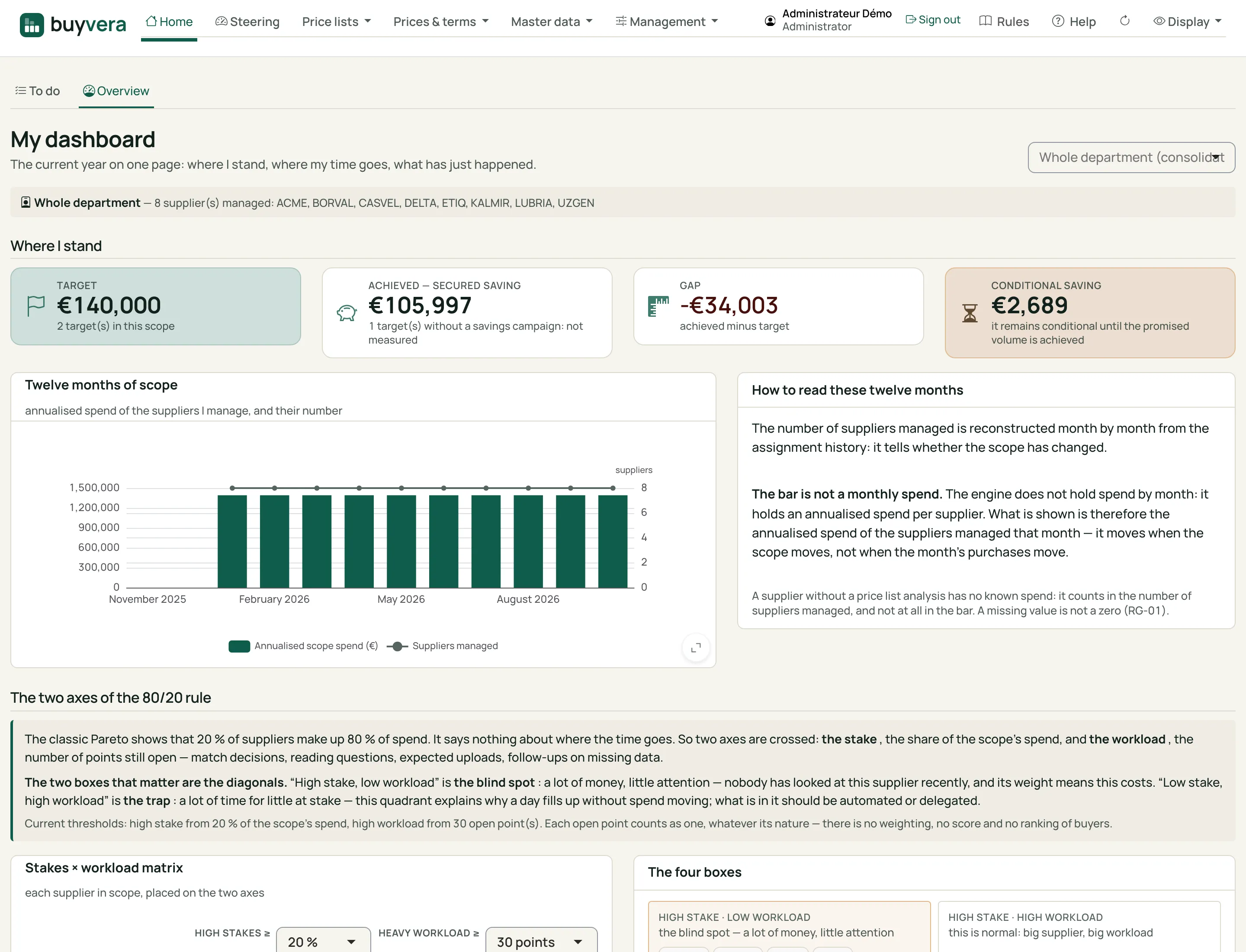
Task: Click the Gap -€34,003 value
Action: pyautogui.click(x=729, y=306)
